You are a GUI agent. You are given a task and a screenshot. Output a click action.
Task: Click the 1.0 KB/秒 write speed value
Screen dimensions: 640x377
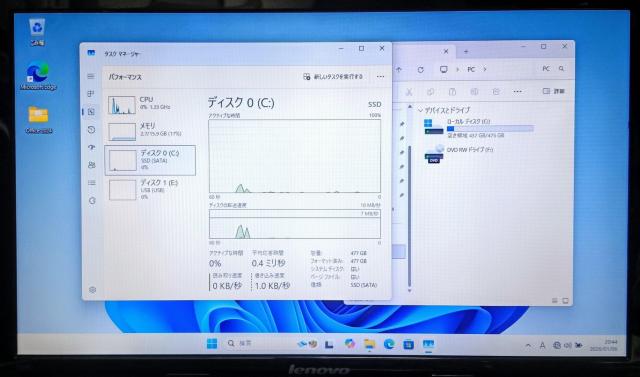click(272, 286)
